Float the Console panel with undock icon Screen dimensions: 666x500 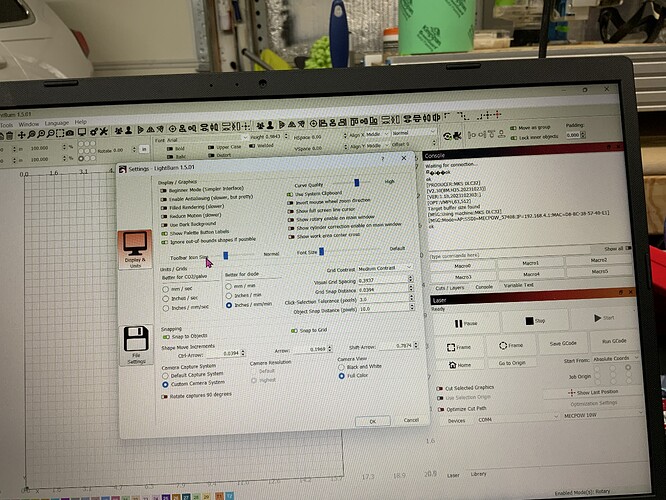pos(609,147)
